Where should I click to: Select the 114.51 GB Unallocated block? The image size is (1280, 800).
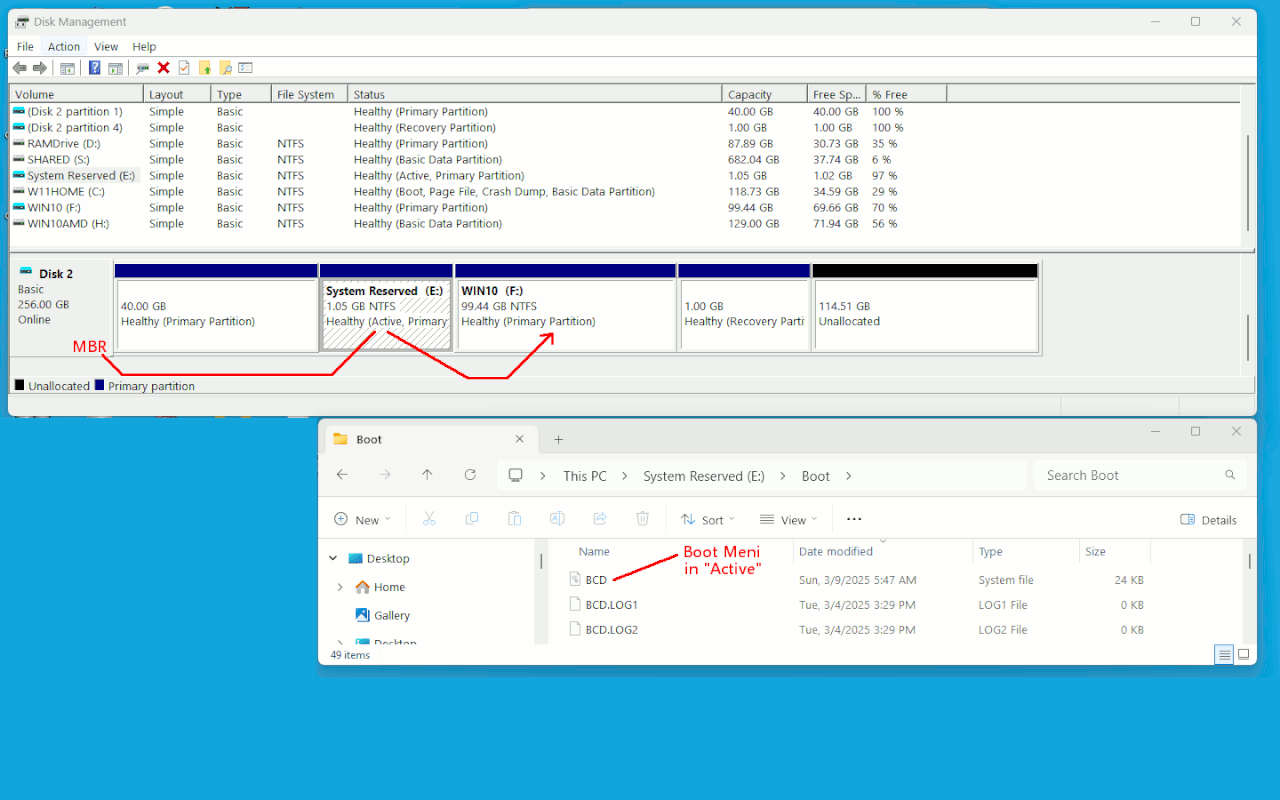[926, 308]
